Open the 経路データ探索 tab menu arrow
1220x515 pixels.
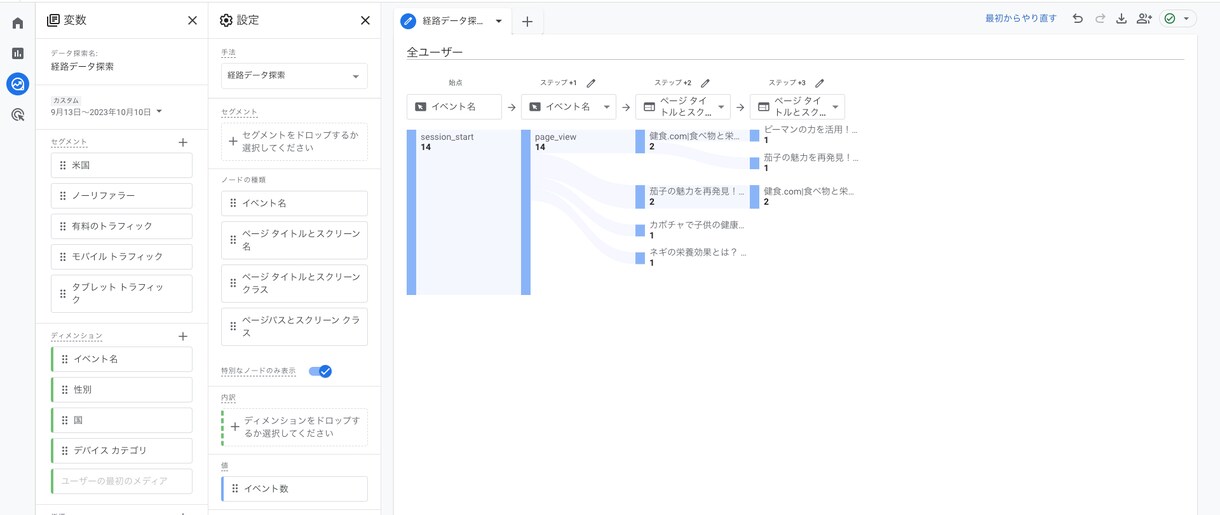[498, 21]
